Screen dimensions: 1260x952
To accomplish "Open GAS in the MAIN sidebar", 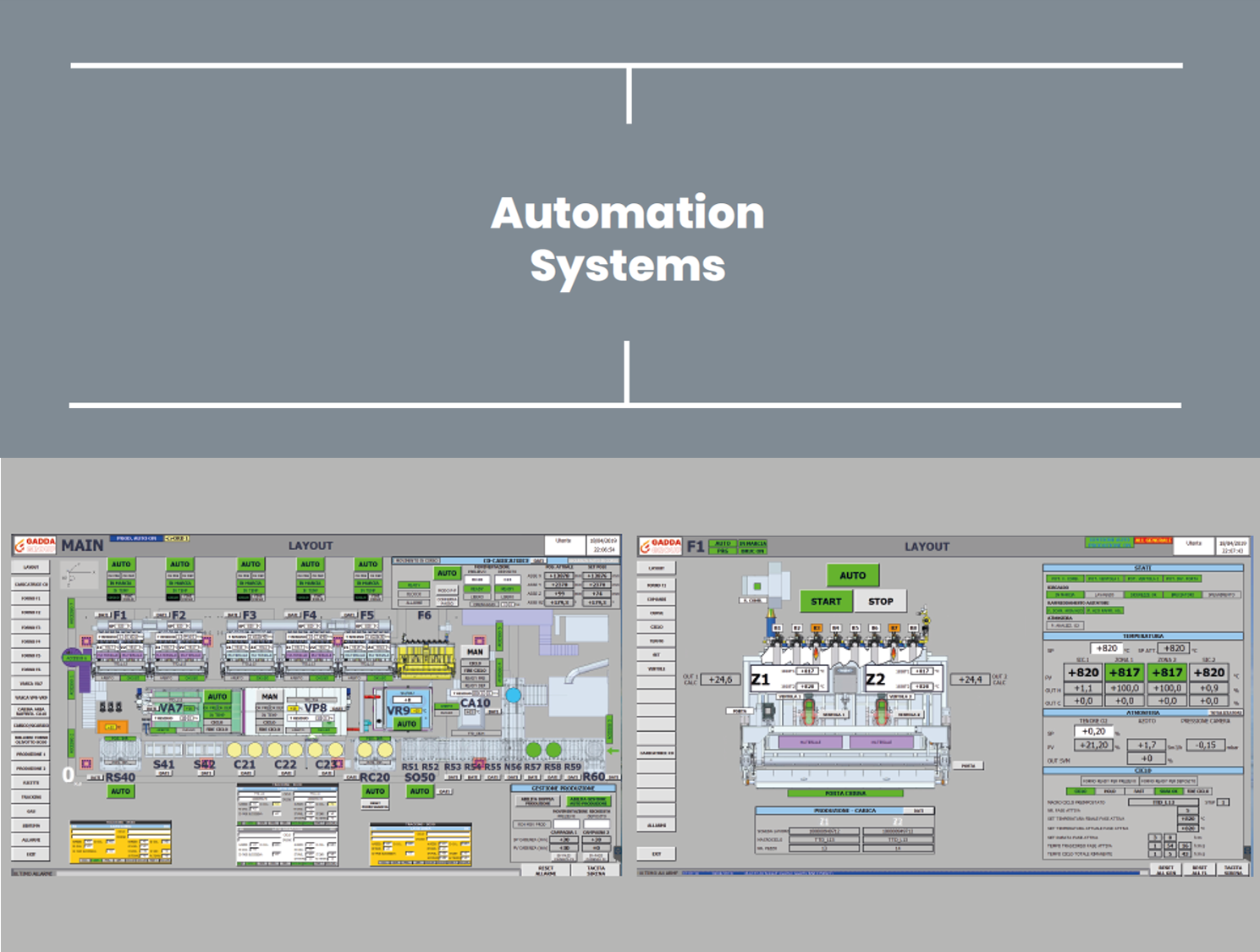I will 31,812.
